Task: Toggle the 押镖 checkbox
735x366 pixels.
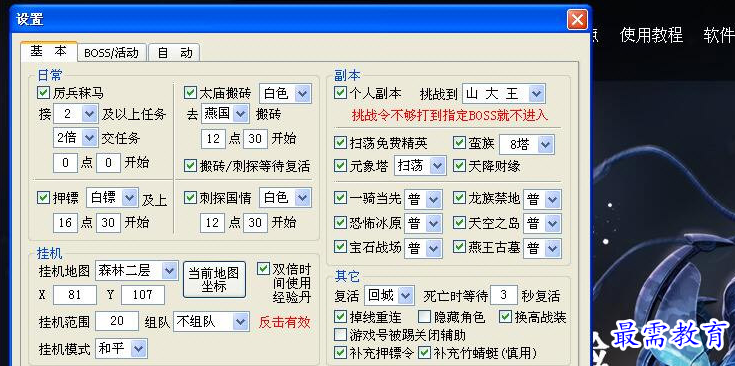Action: [43, 198]
